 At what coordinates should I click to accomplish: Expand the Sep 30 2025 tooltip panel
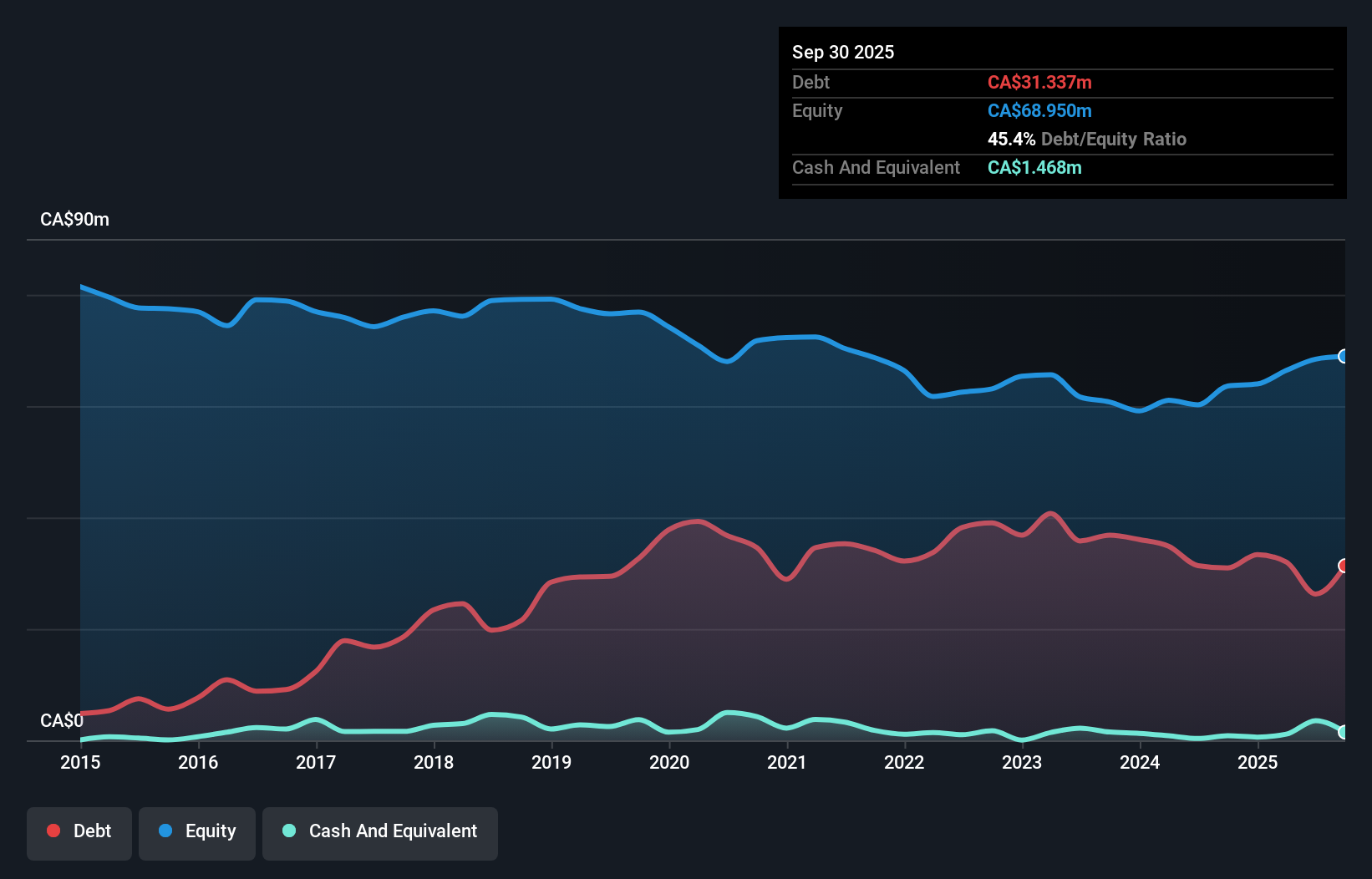click(x=843, y=52)
